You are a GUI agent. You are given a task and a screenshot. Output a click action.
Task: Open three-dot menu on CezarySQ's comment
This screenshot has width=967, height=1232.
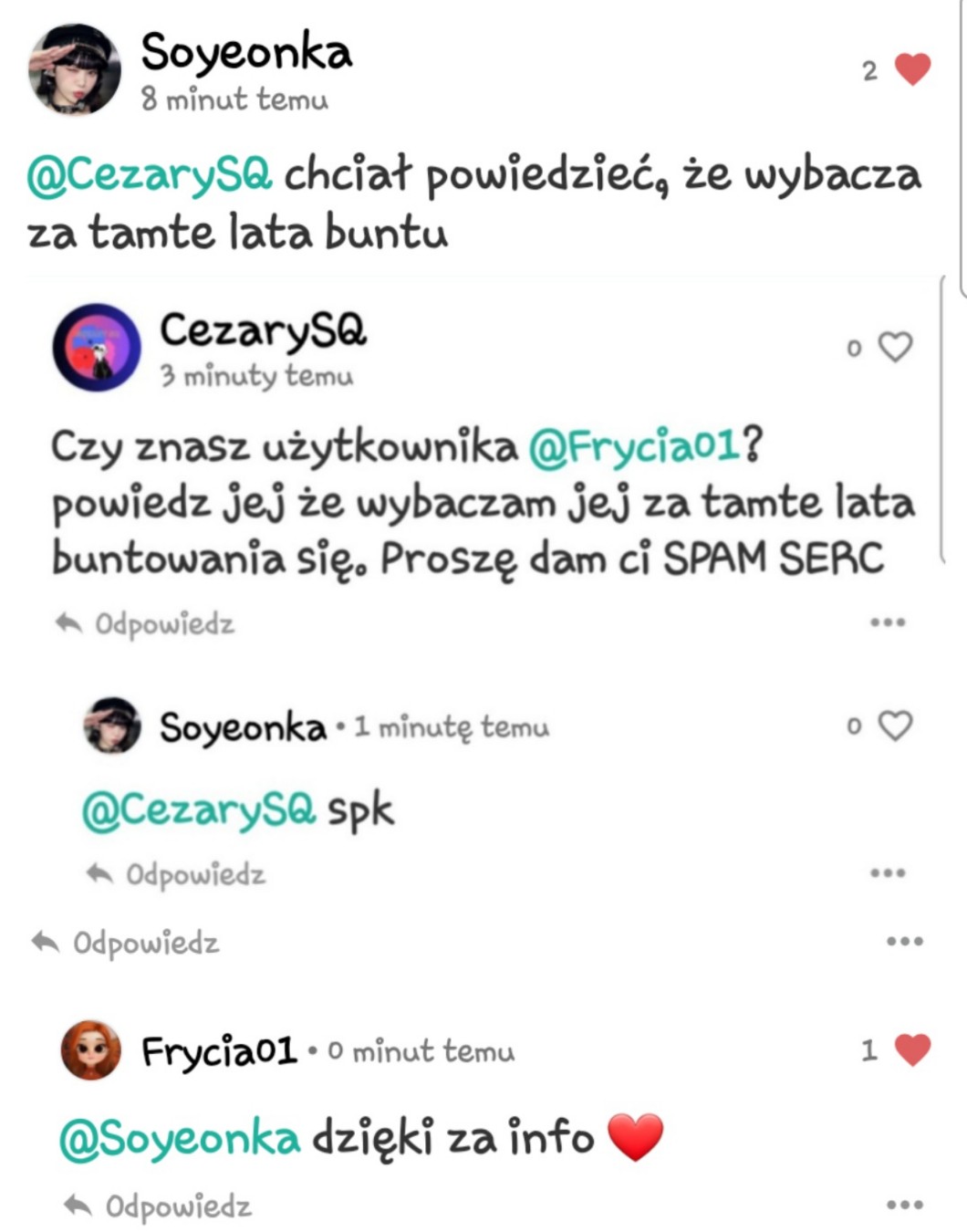coord(888,622)
